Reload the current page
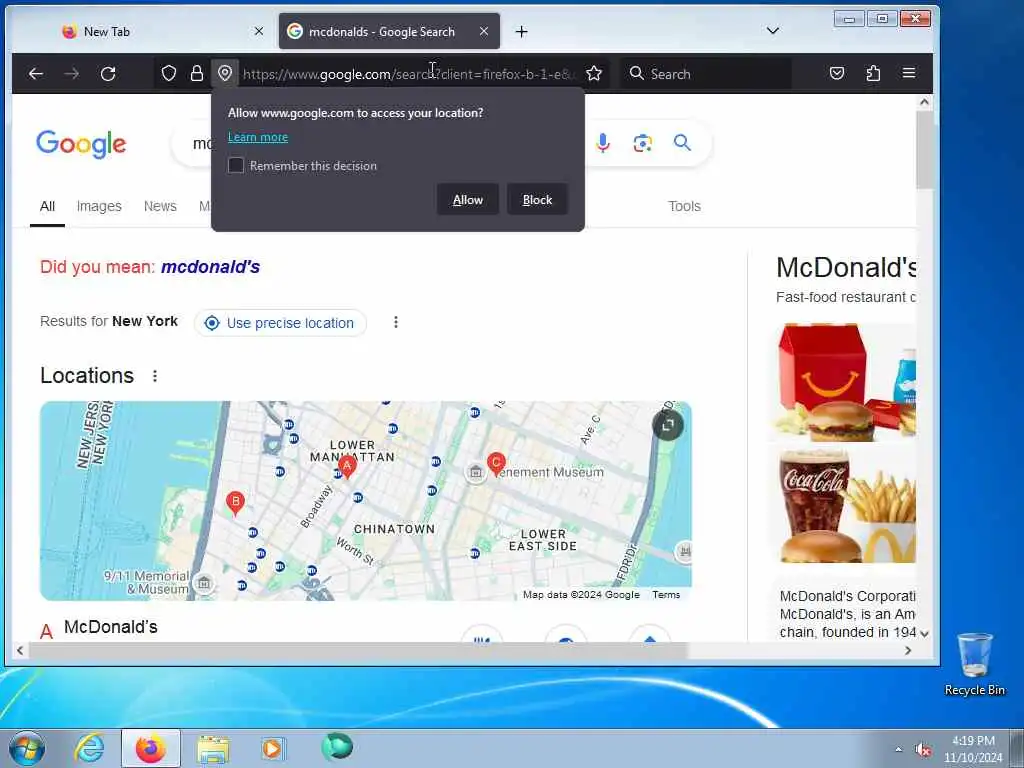Viewport: 1024px width, 768px height. click(108, 74)
